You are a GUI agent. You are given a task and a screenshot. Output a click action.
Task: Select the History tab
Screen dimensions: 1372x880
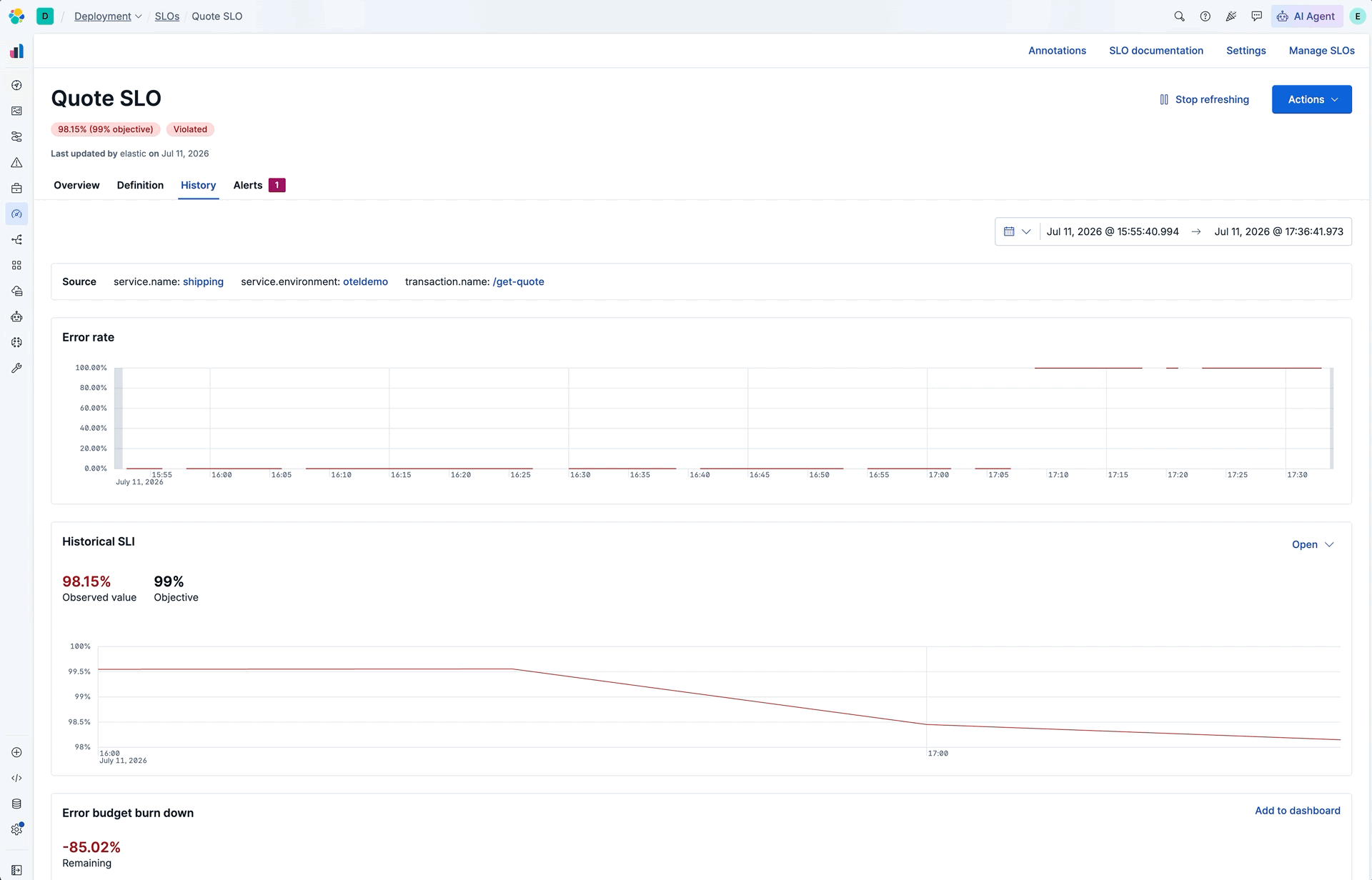tap(198, 185)
